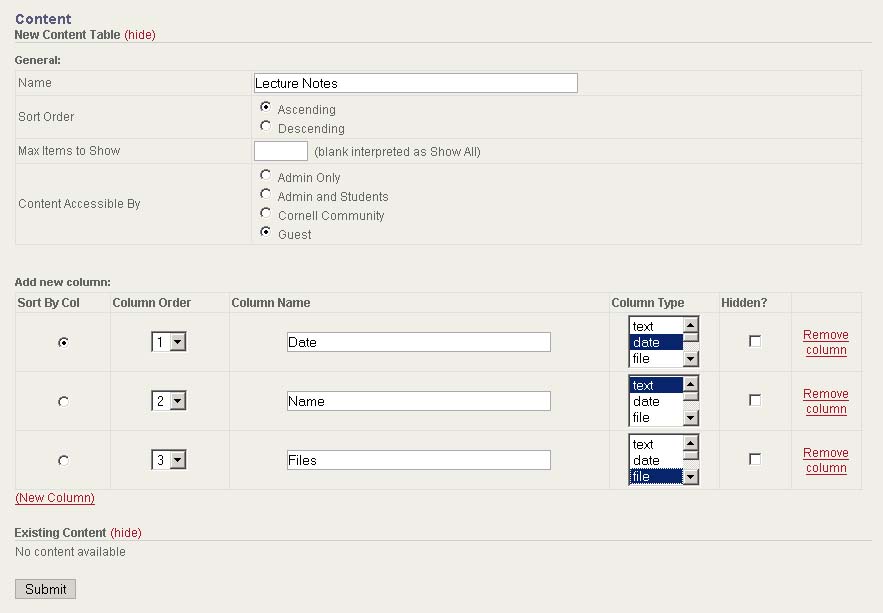The width and height of the screenshot is (883, 613).
Task: Expand column order dropdown showing 2
Action: click(169, 401)
